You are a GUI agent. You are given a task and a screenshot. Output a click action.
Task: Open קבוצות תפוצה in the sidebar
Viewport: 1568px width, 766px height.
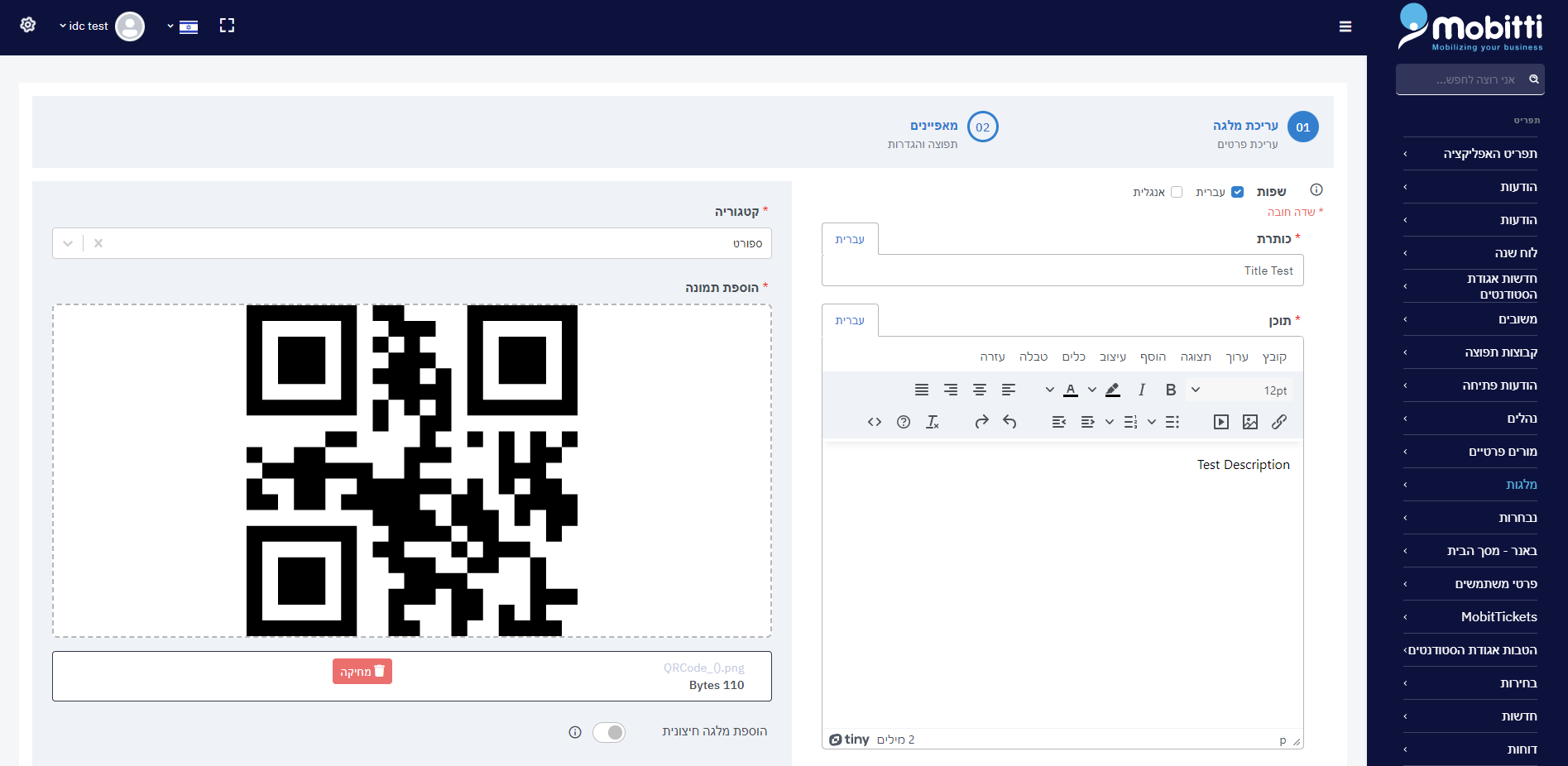point(1470,352)
